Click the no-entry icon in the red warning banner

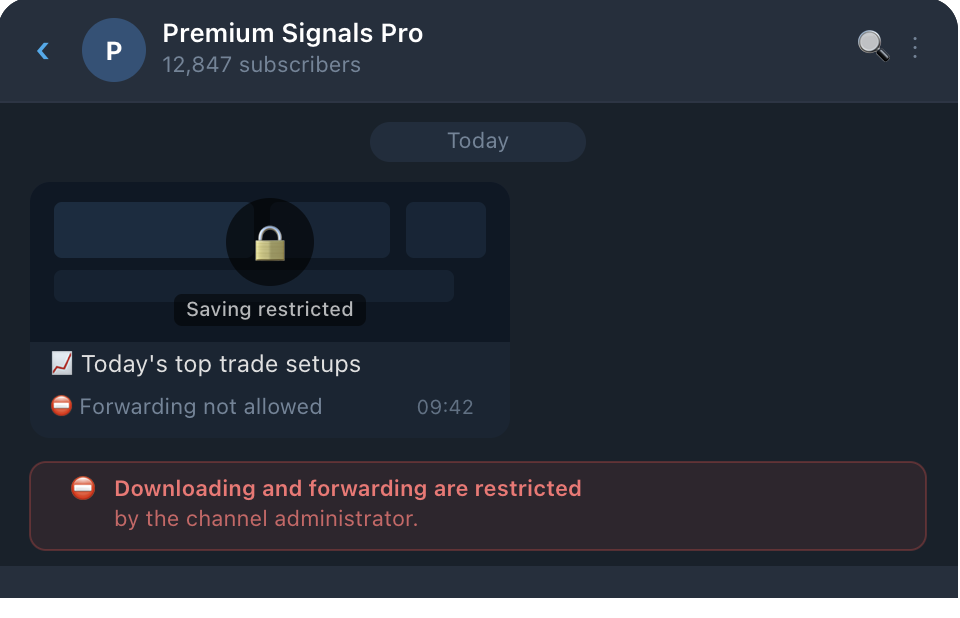tap(83, 488)
